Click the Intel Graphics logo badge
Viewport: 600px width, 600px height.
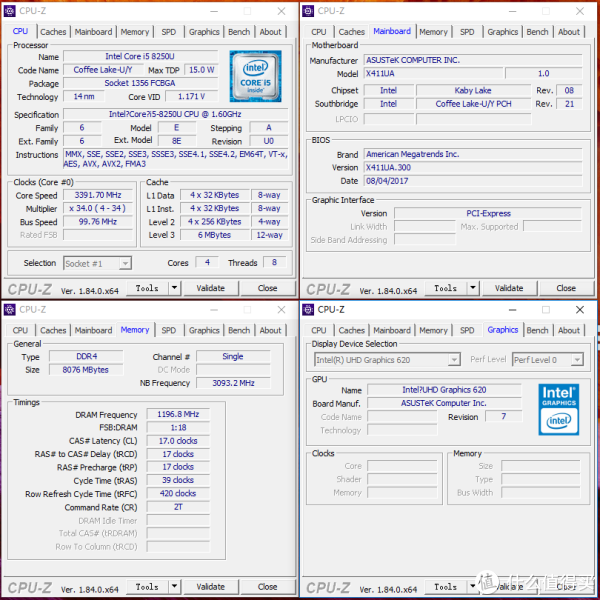[559, 409]
